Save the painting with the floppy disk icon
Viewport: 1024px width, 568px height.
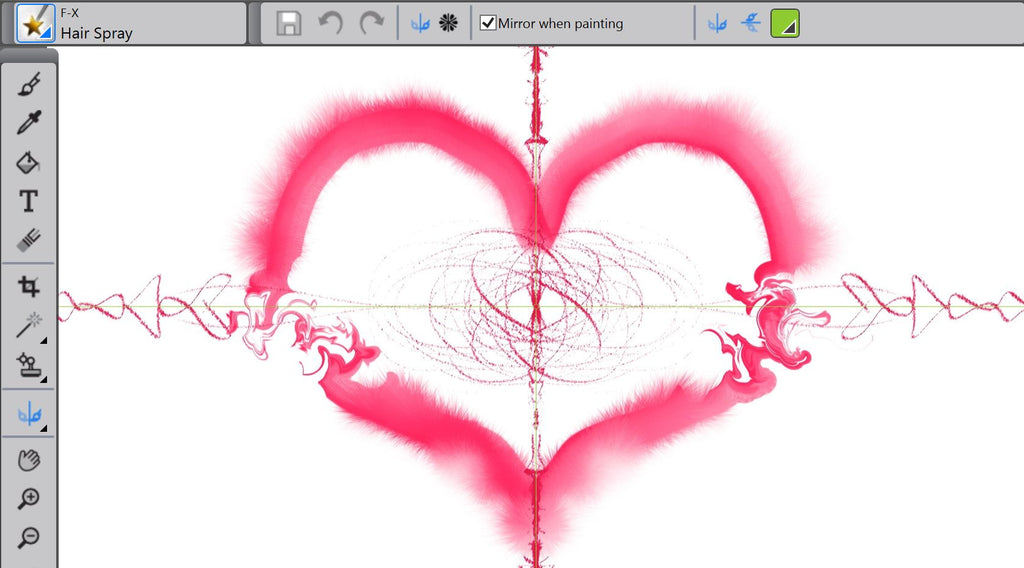289,23
